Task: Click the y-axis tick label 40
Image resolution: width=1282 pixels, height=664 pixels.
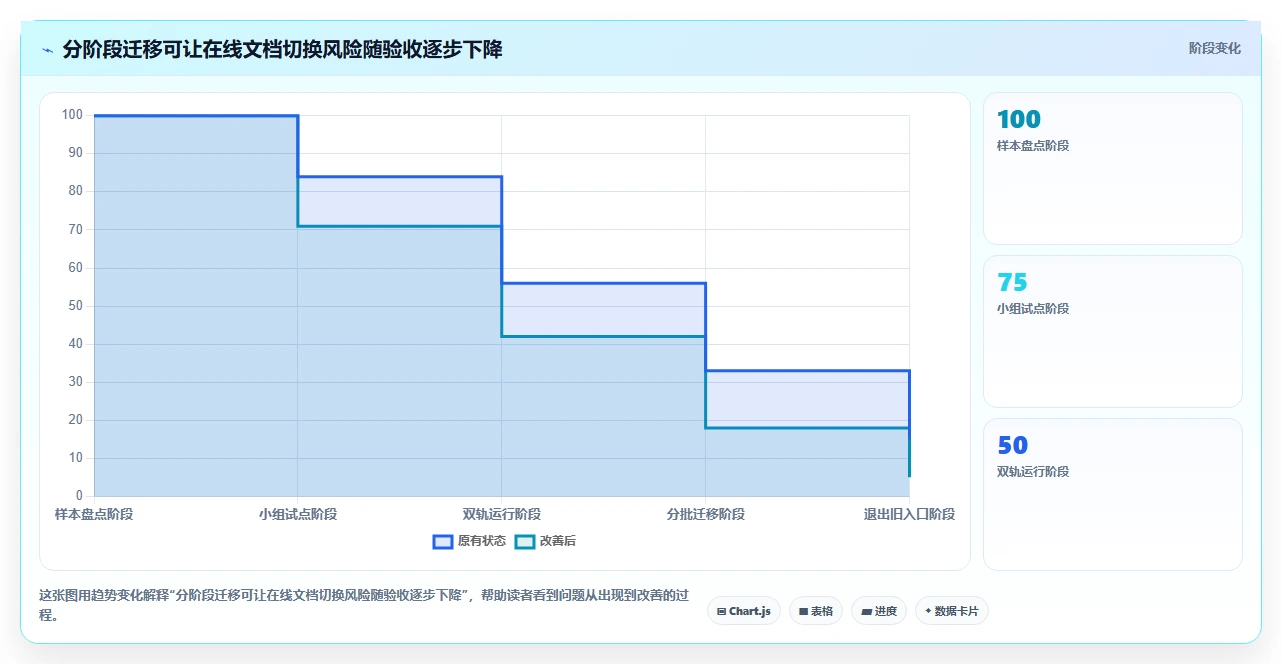Action: point(75,343)
